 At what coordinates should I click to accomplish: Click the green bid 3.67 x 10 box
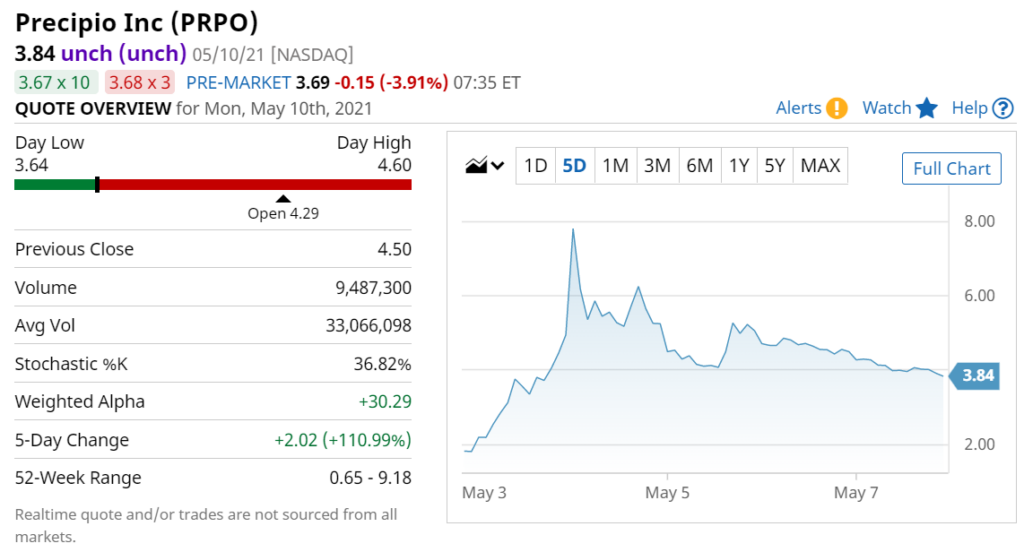[x=55, y=82]
